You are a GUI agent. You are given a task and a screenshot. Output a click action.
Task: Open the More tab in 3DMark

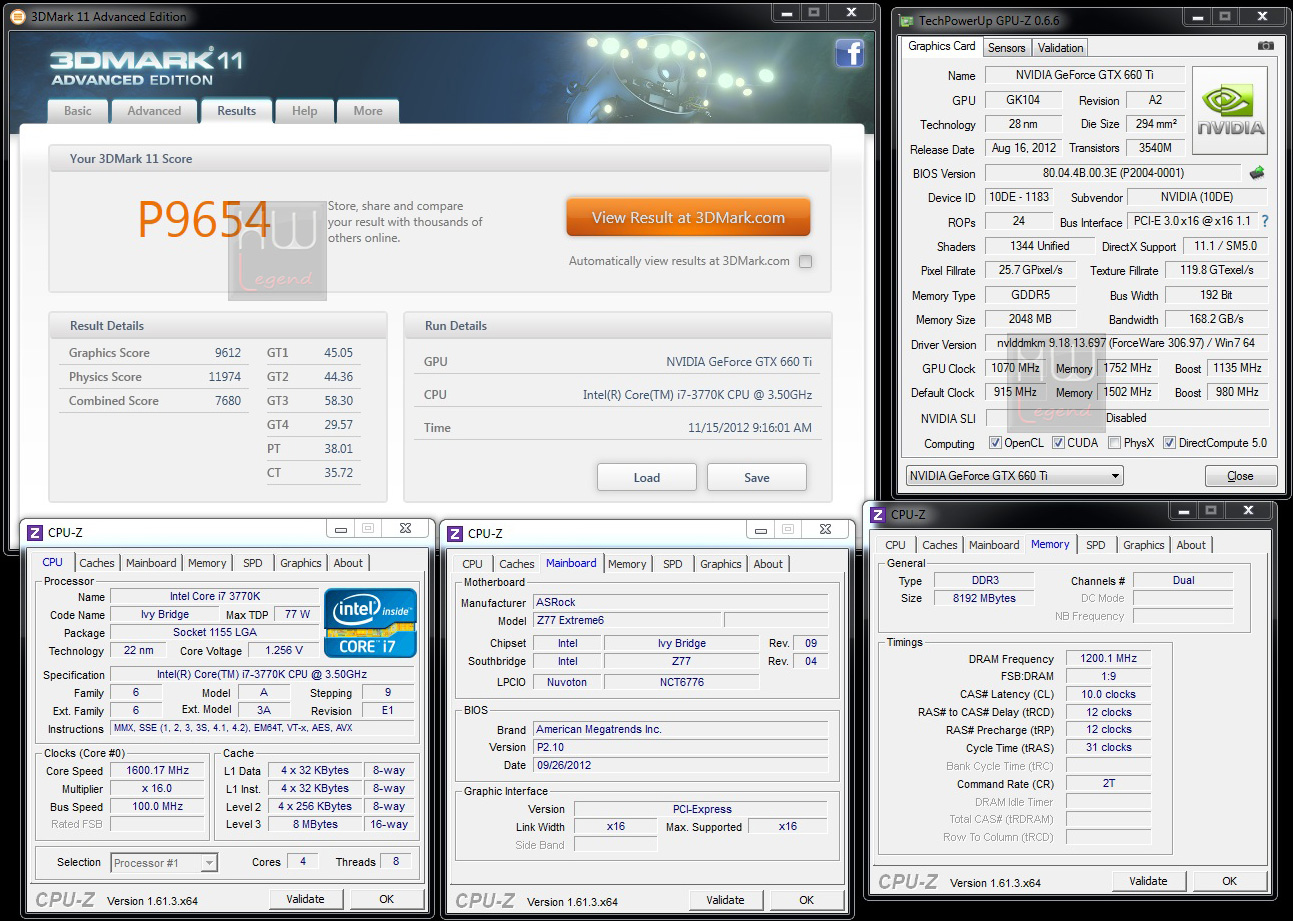[x=368, y=111]
